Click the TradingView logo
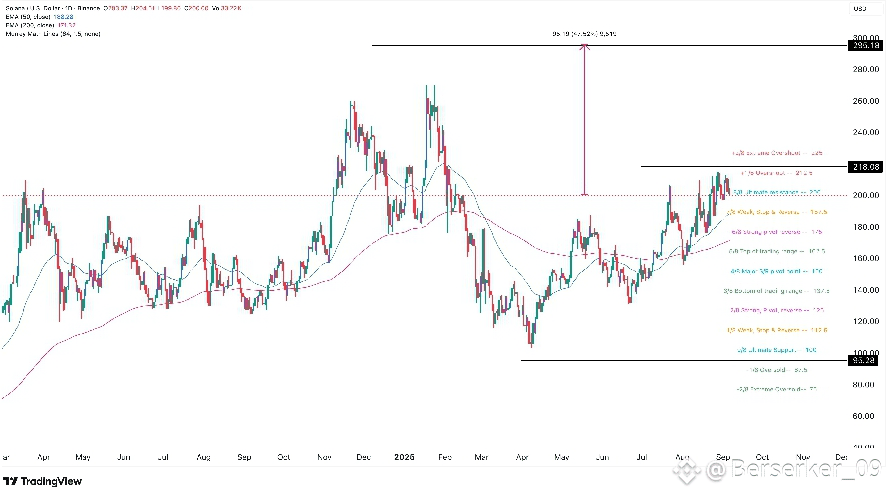This screenshot has width=890, height=496. pos(43,481)
